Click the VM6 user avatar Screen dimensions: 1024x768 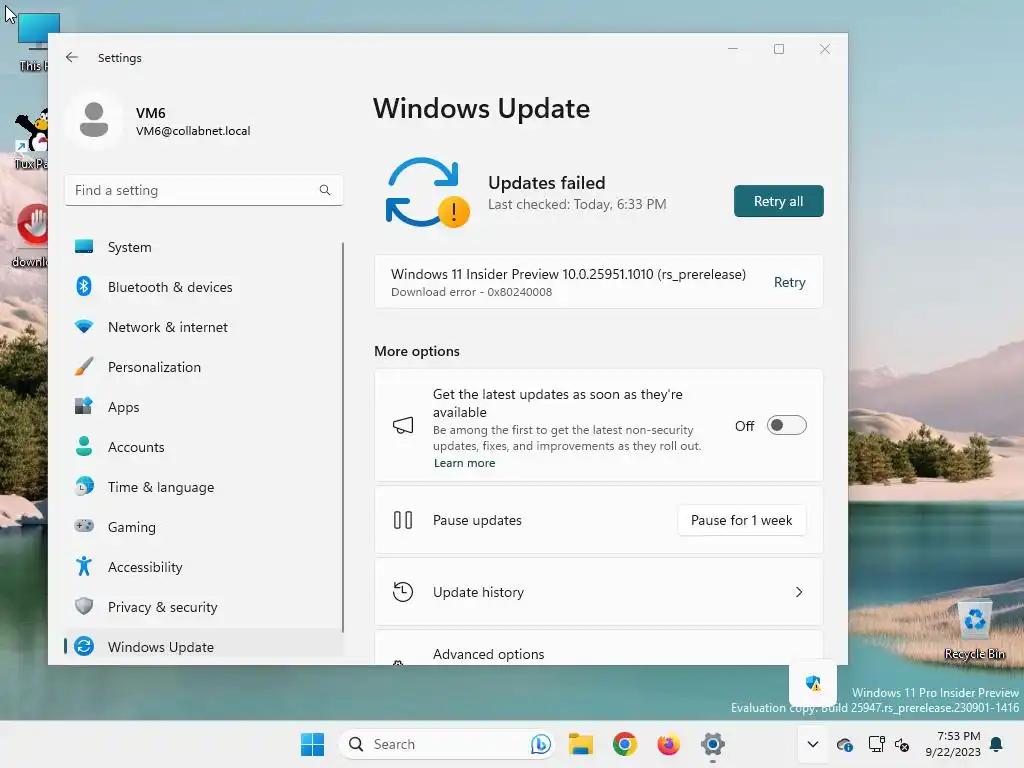point(94,120)
